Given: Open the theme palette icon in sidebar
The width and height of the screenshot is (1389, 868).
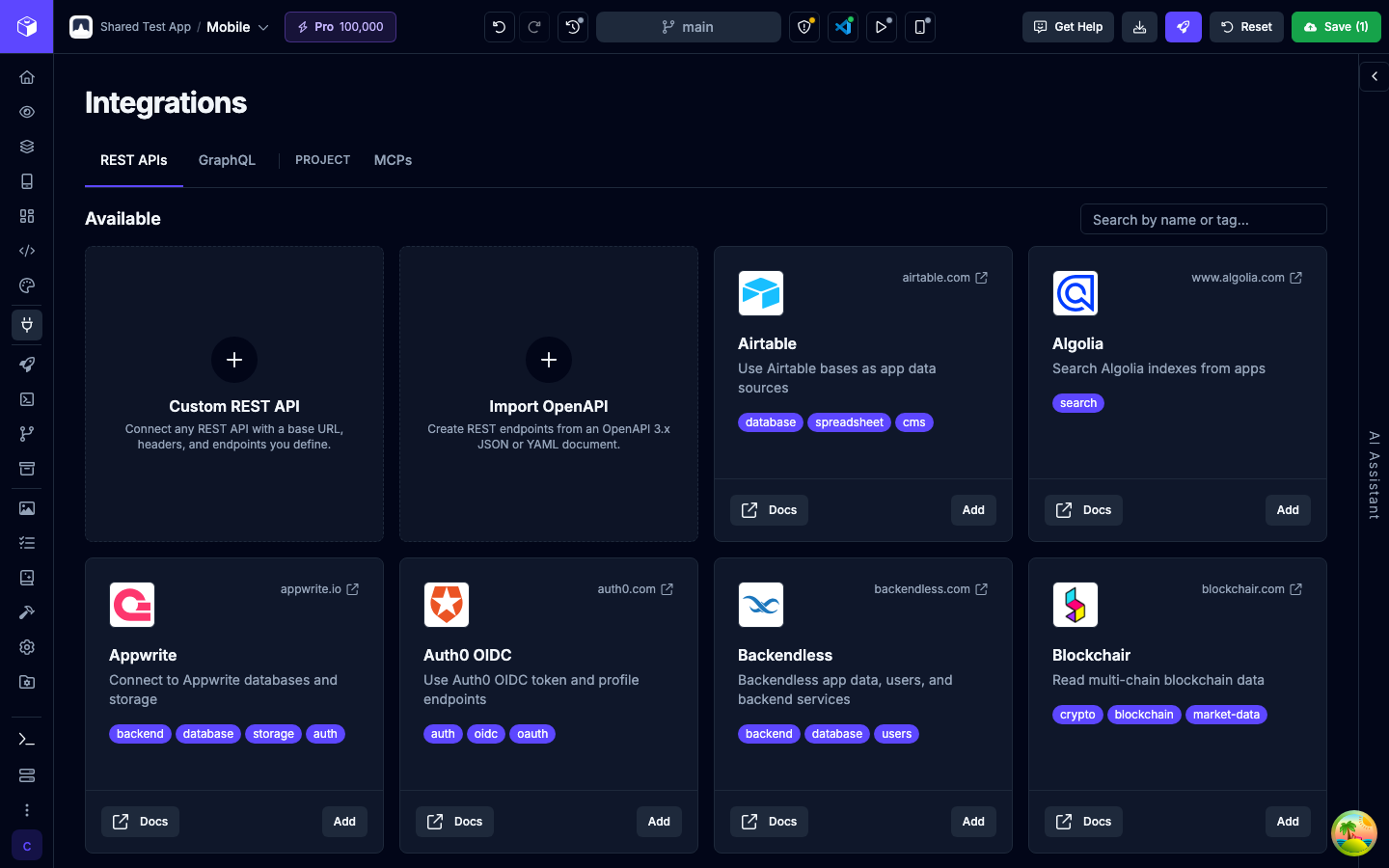Looking at the screenshot, I should click(x=27, y=285).
